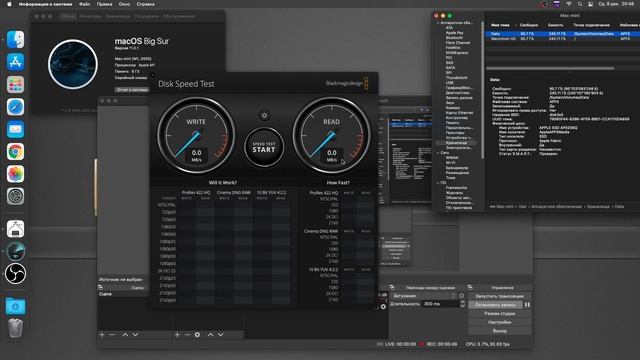Open System Information icon in the Dock
The image size is (640, 360).
16,229
